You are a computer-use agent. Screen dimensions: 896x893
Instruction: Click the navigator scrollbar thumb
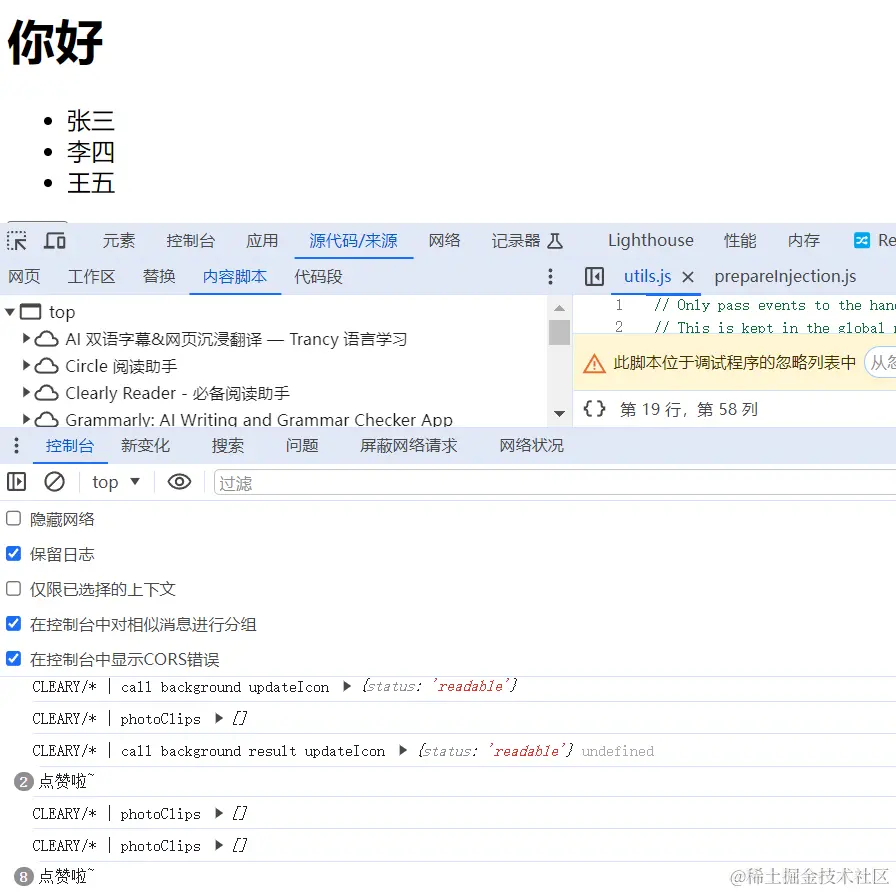click(x=559, y=333)
